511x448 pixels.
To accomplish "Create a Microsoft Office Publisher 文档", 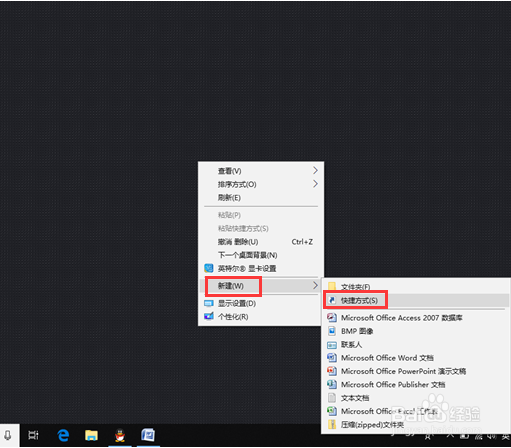I will [415, 384].
